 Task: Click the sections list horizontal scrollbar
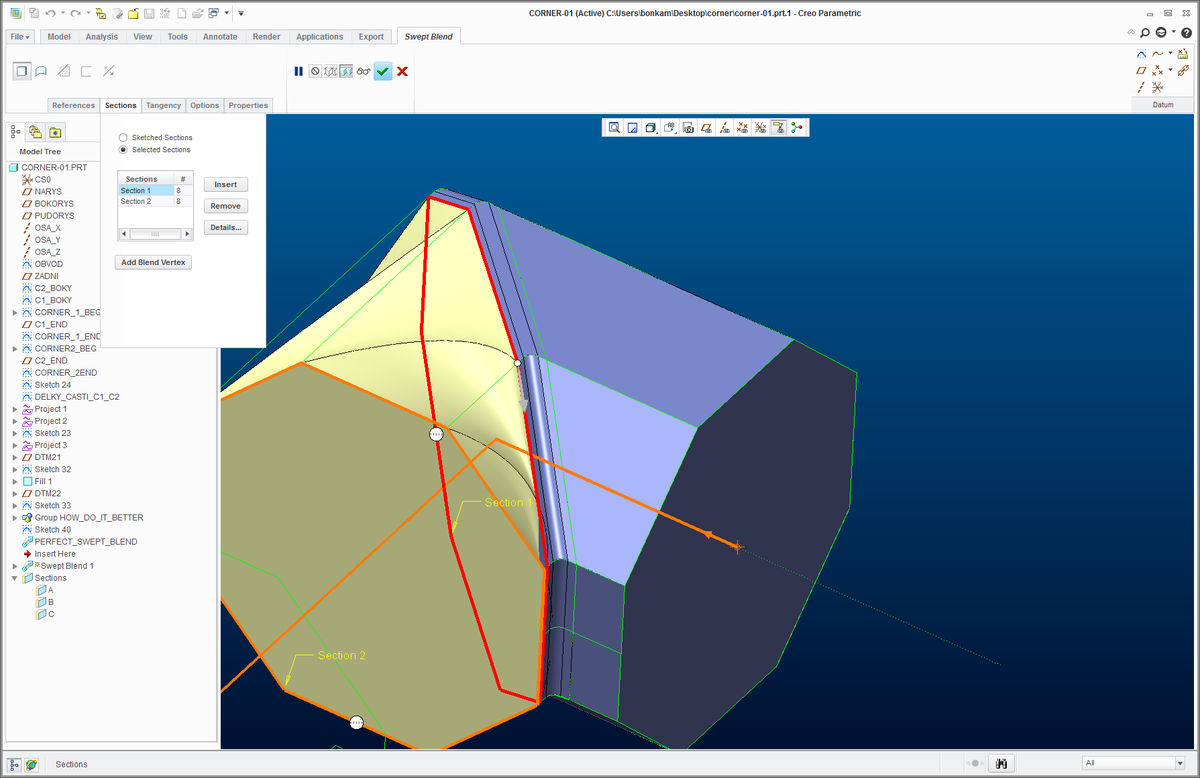[x=155, y=234]
